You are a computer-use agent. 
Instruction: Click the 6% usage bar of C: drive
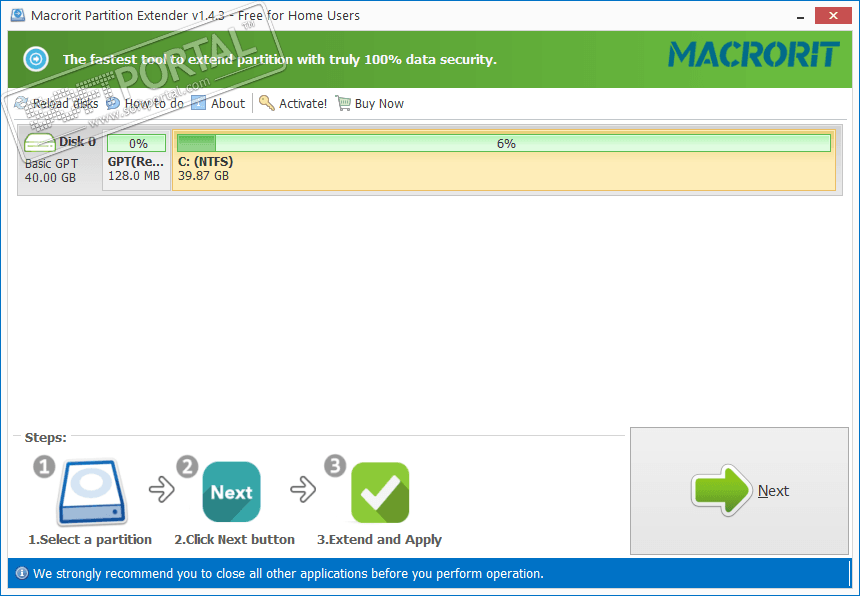(504, 143)
